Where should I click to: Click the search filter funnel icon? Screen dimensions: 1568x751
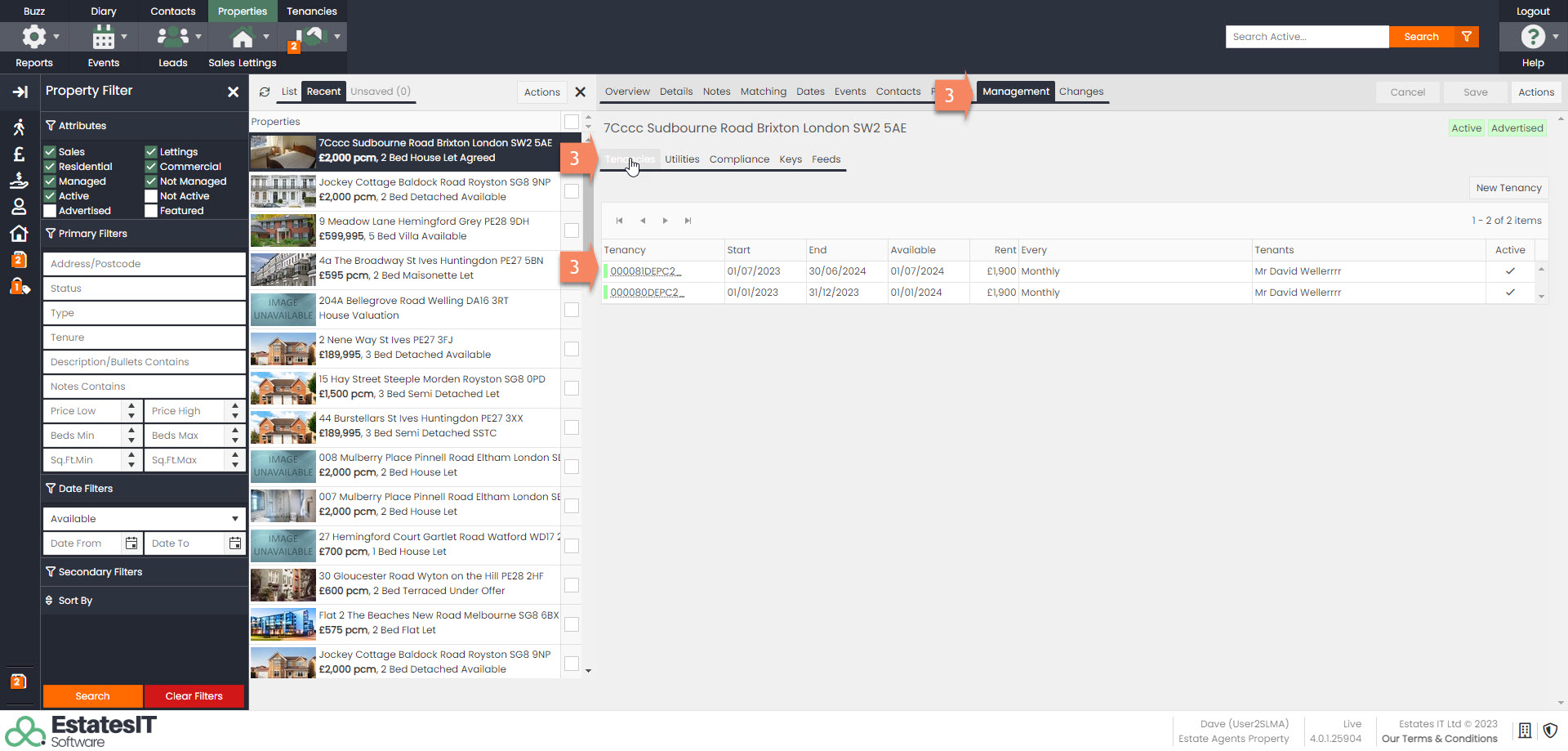tap(1467, 37)
